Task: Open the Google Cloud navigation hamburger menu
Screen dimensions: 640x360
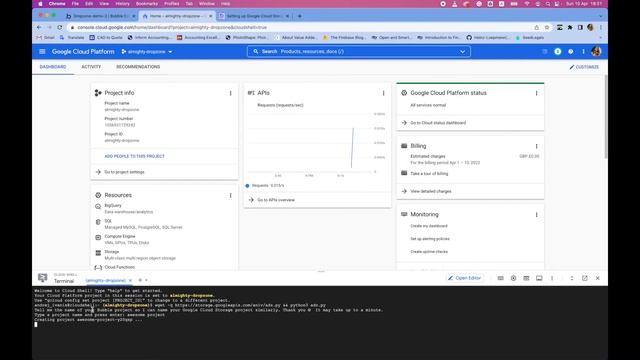Action: 42,51
